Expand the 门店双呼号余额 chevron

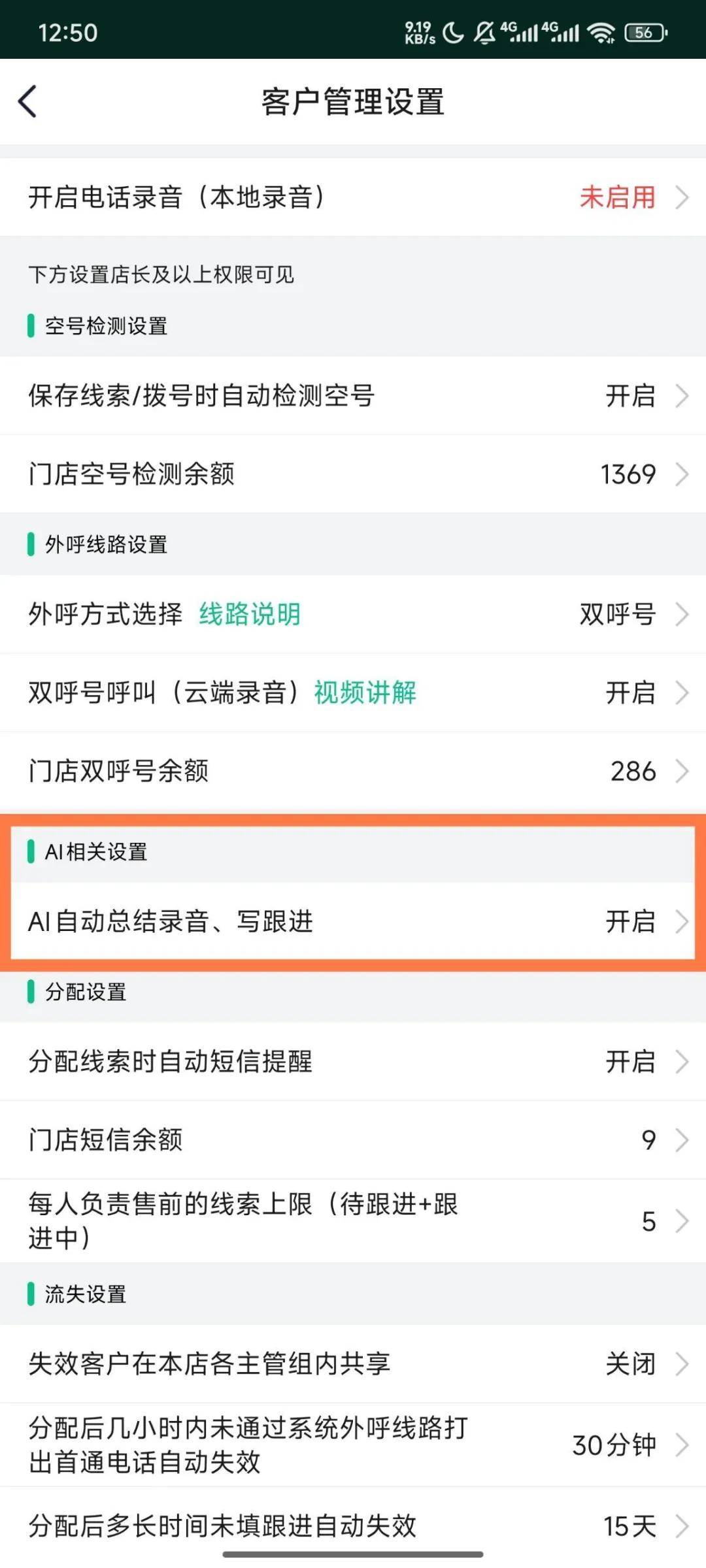point(682,771)
